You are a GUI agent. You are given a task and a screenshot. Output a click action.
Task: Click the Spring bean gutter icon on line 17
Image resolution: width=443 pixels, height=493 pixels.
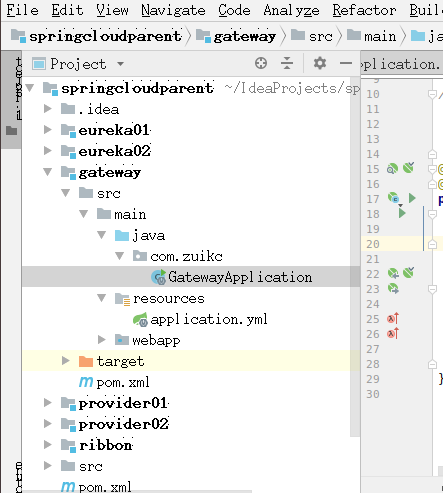(x=393, y=198)
